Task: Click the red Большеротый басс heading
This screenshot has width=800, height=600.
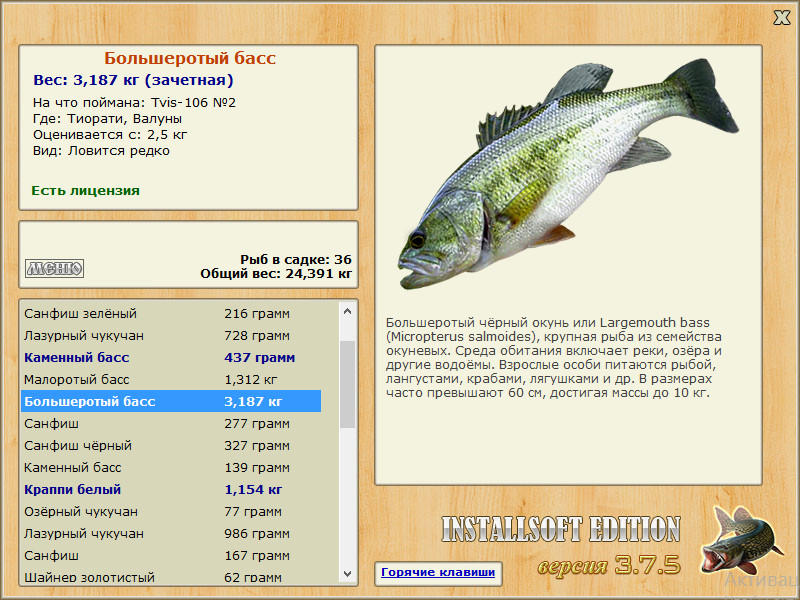Action: [190, 58]
